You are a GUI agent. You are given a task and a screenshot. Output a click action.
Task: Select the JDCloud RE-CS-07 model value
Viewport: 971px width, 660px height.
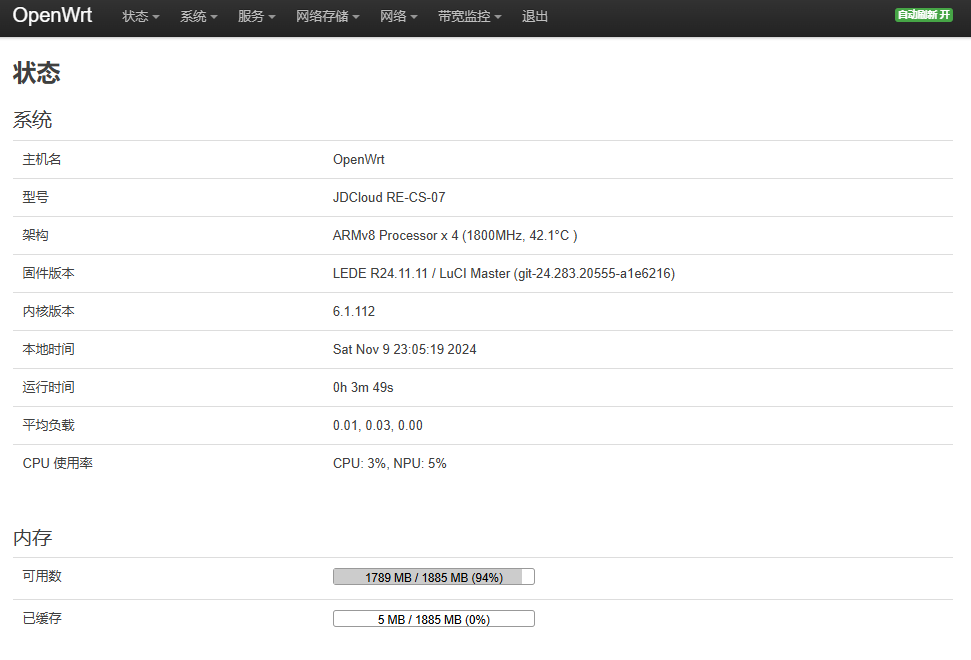tap(389, 198)
